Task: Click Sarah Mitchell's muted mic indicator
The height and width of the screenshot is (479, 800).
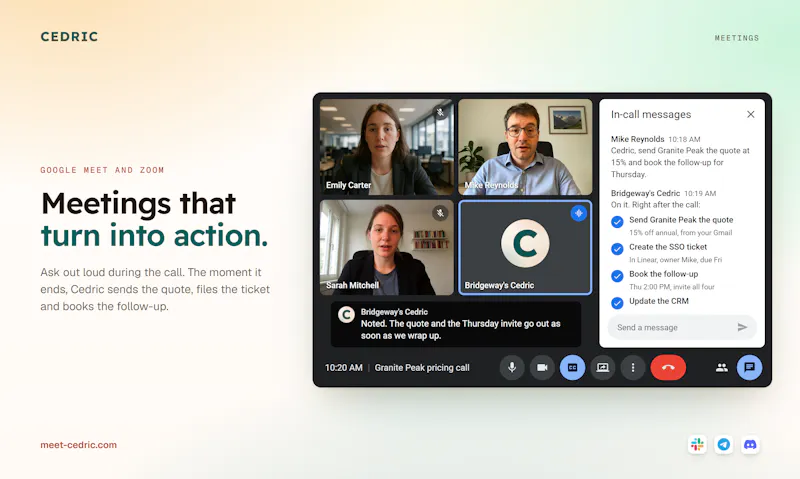Action: [440, 213]
